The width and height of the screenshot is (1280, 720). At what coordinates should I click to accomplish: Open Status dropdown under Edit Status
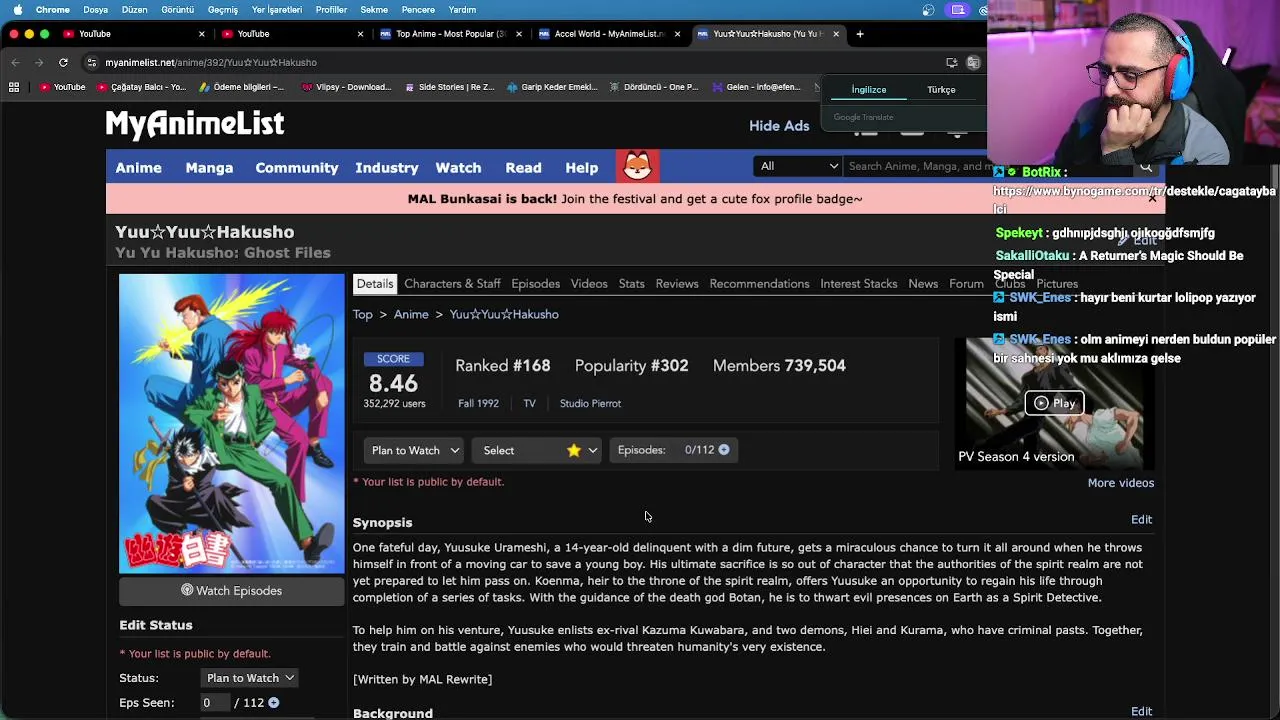pos(249,678)
